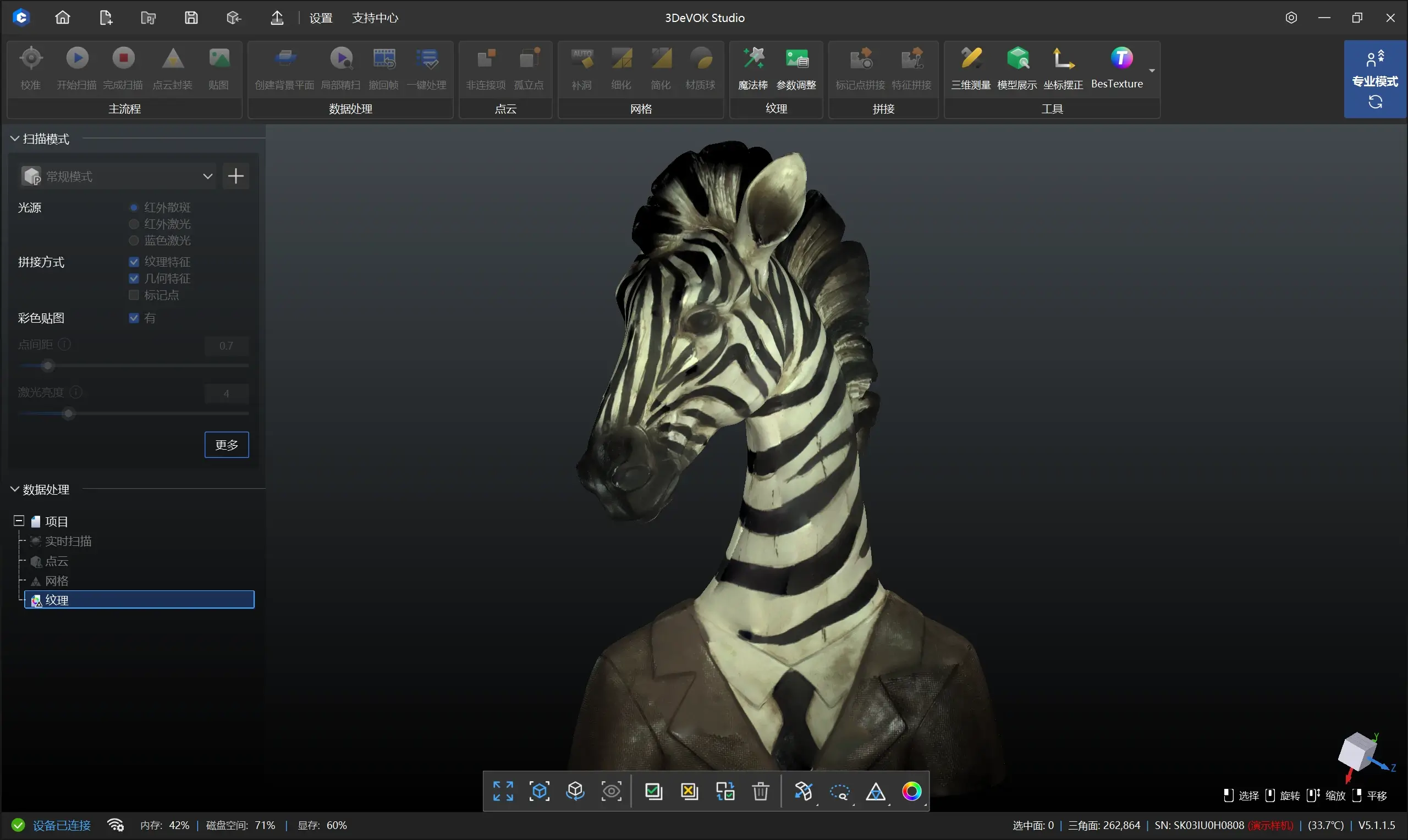The height and width of the screenshot is (840, 1408).
Task: Open the 支持中心 support center menu
Action: click(x=375, y=18)
